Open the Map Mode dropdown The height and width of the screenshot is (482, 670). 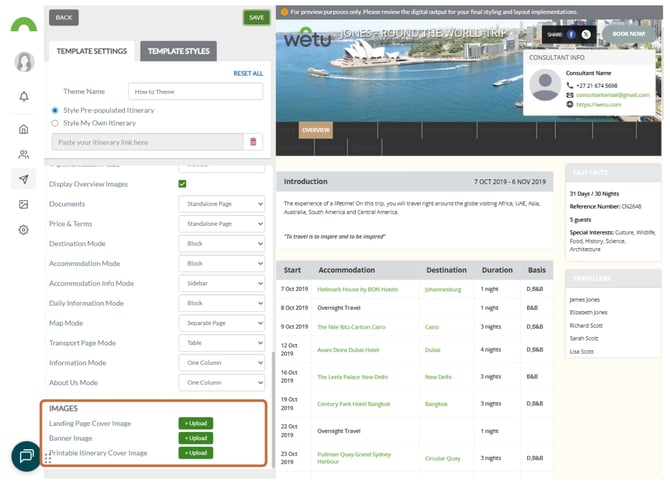point(221,323)
